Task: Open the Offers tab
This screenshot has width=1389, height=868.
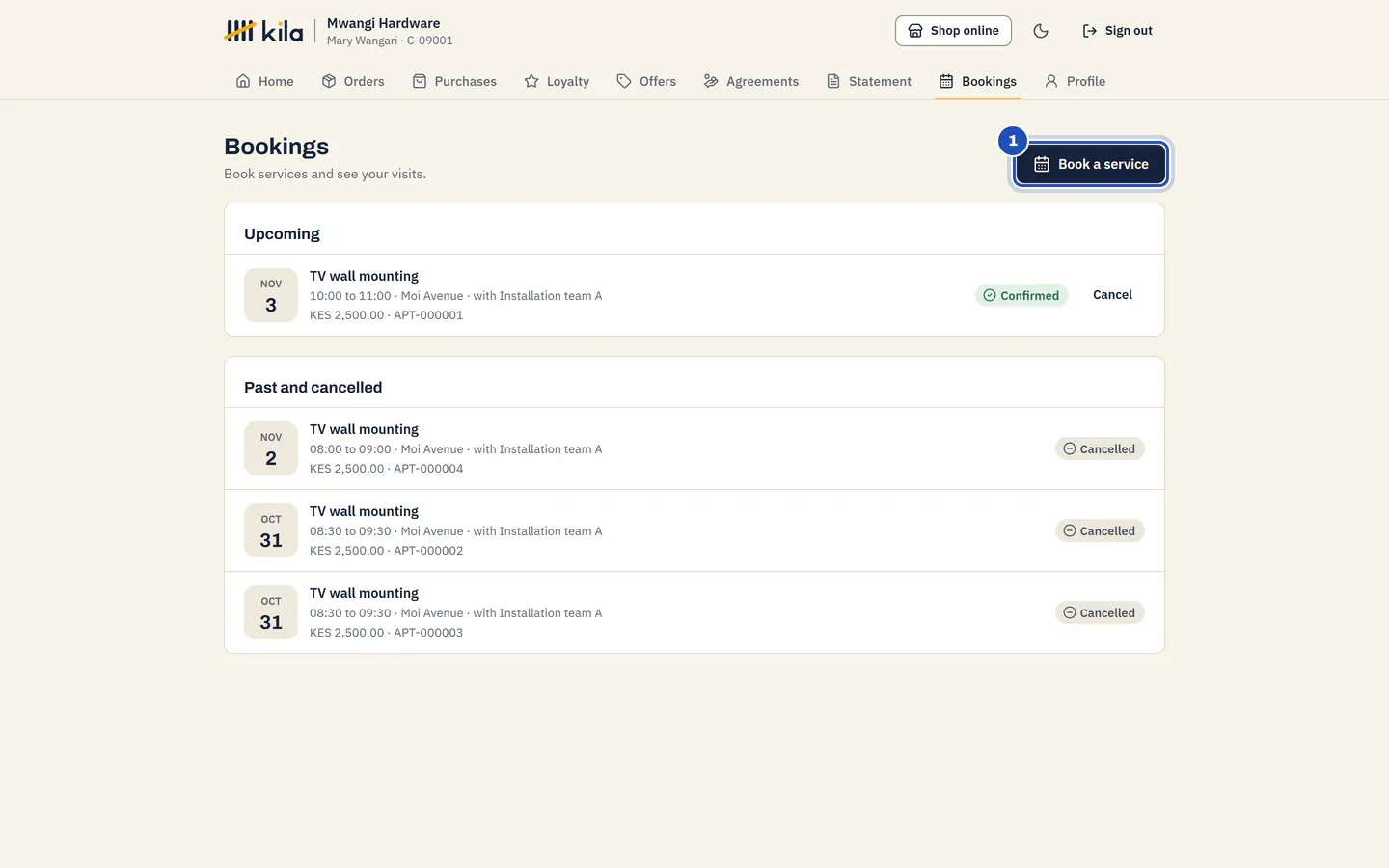Action: [646, 81]
